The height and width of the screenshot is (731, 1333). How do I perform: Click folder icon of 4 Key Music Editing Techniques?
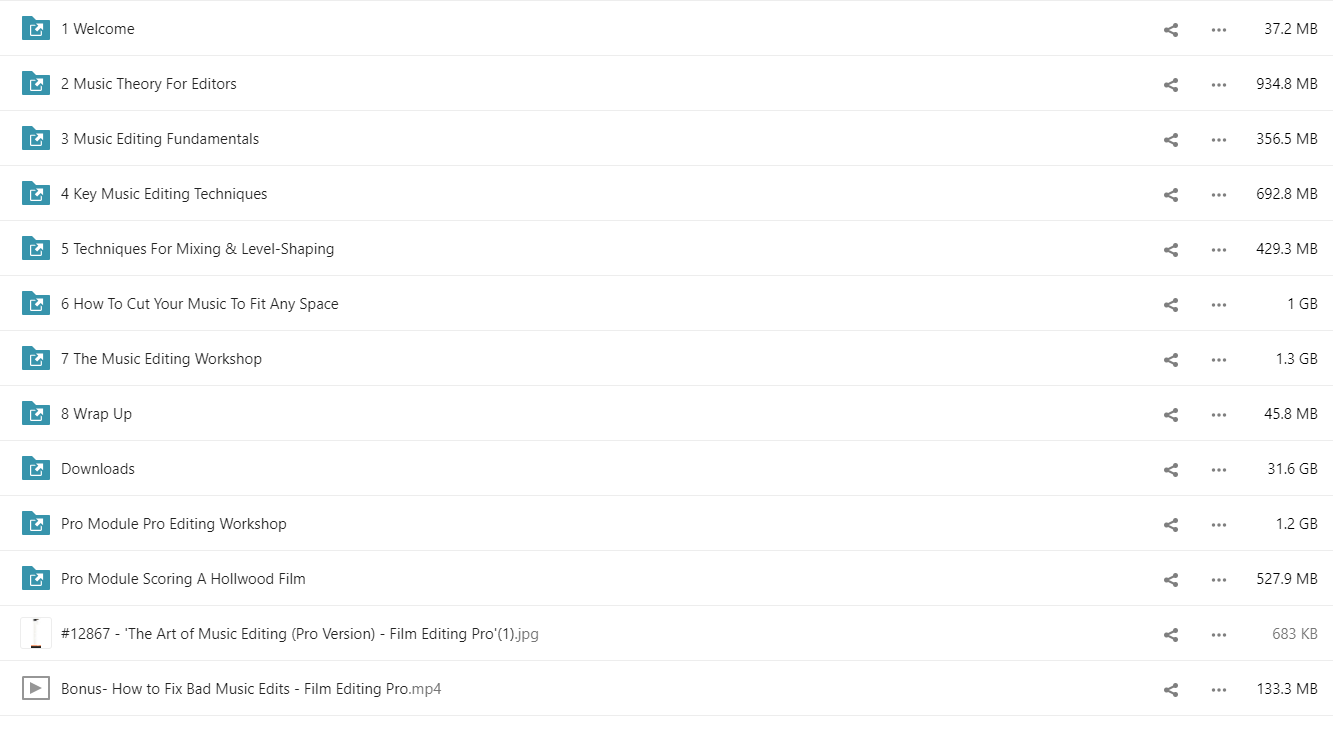point(36,194)
